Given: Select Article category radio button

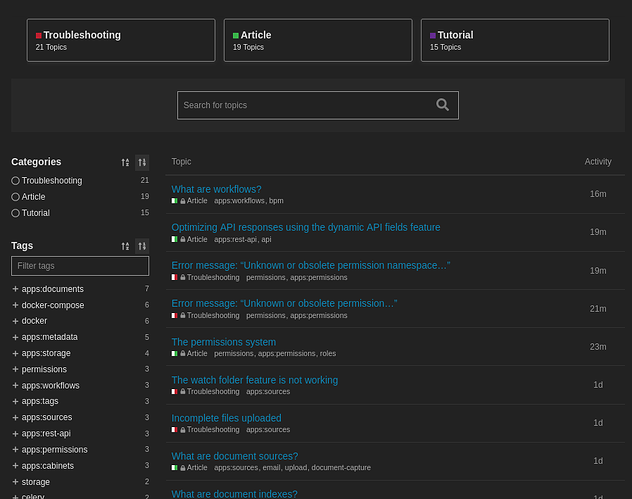Looking at the screenshot, I should [x=15, y=197].
